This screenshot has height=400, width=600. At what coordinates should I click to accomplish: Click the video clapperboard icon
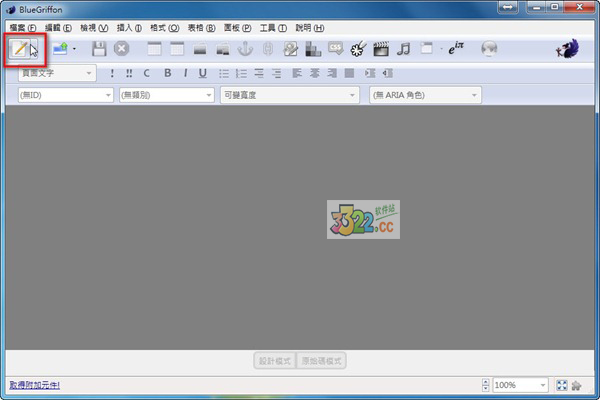pyautogui.click(x=381, y=48)
